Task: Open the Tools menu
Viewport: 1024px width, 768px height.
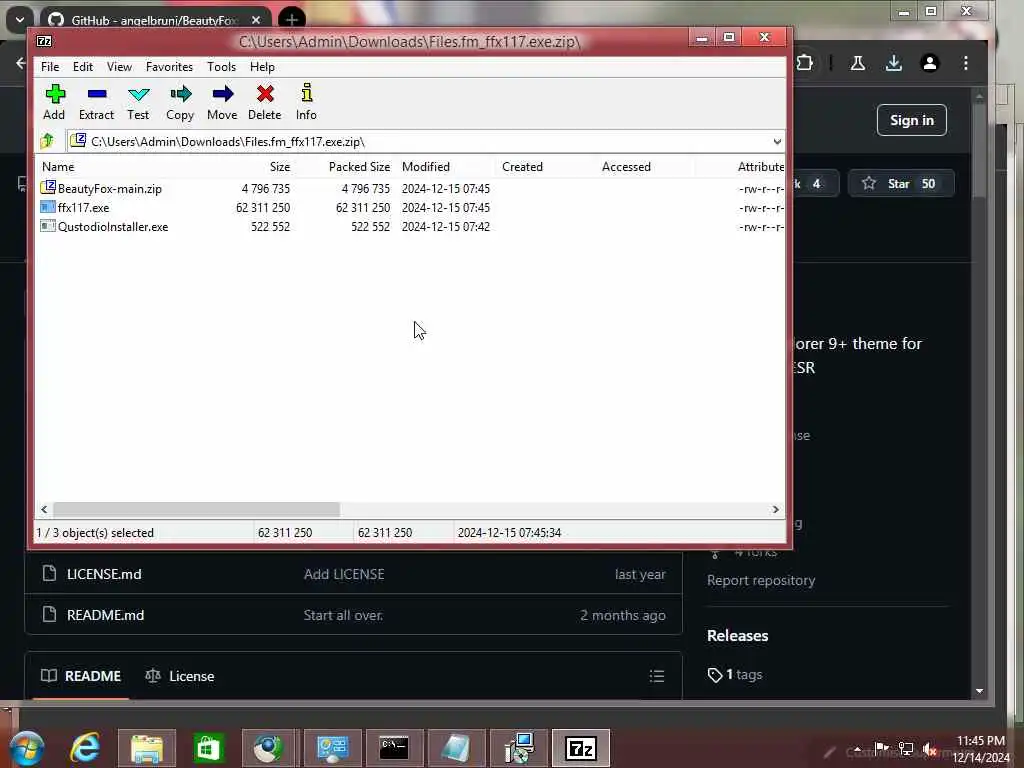Action: (x=221, y=67)
